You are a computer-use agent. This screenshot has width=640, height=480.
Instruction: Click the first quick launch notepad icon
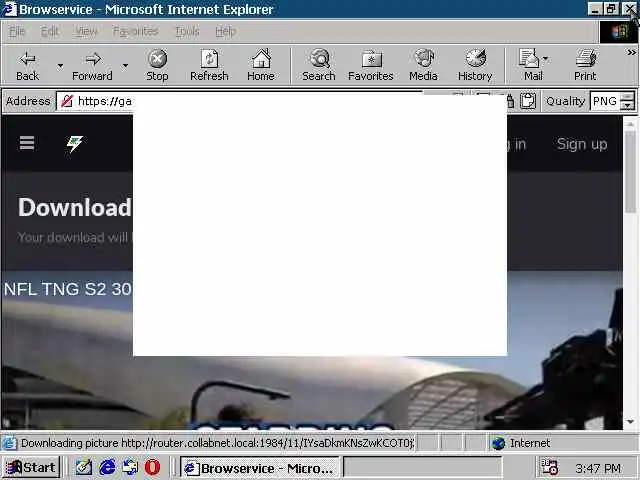(x=84, y=467)
